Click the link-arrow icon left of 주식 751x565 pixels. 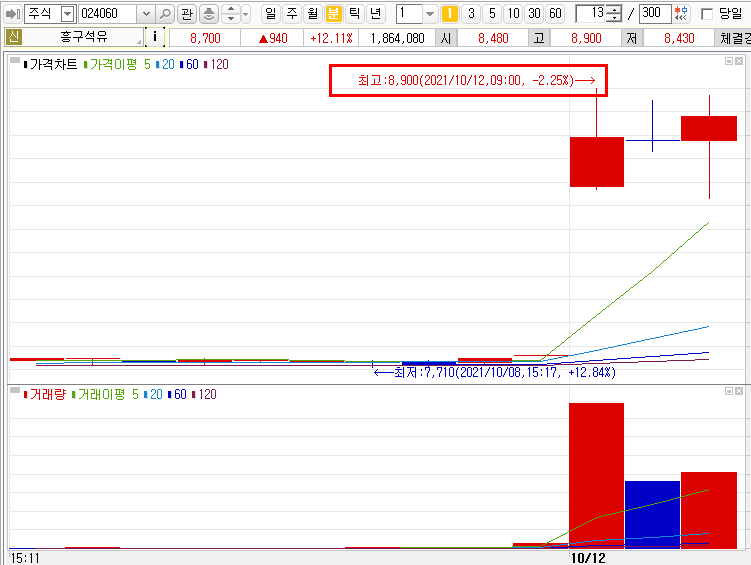(x=12, y=14)
